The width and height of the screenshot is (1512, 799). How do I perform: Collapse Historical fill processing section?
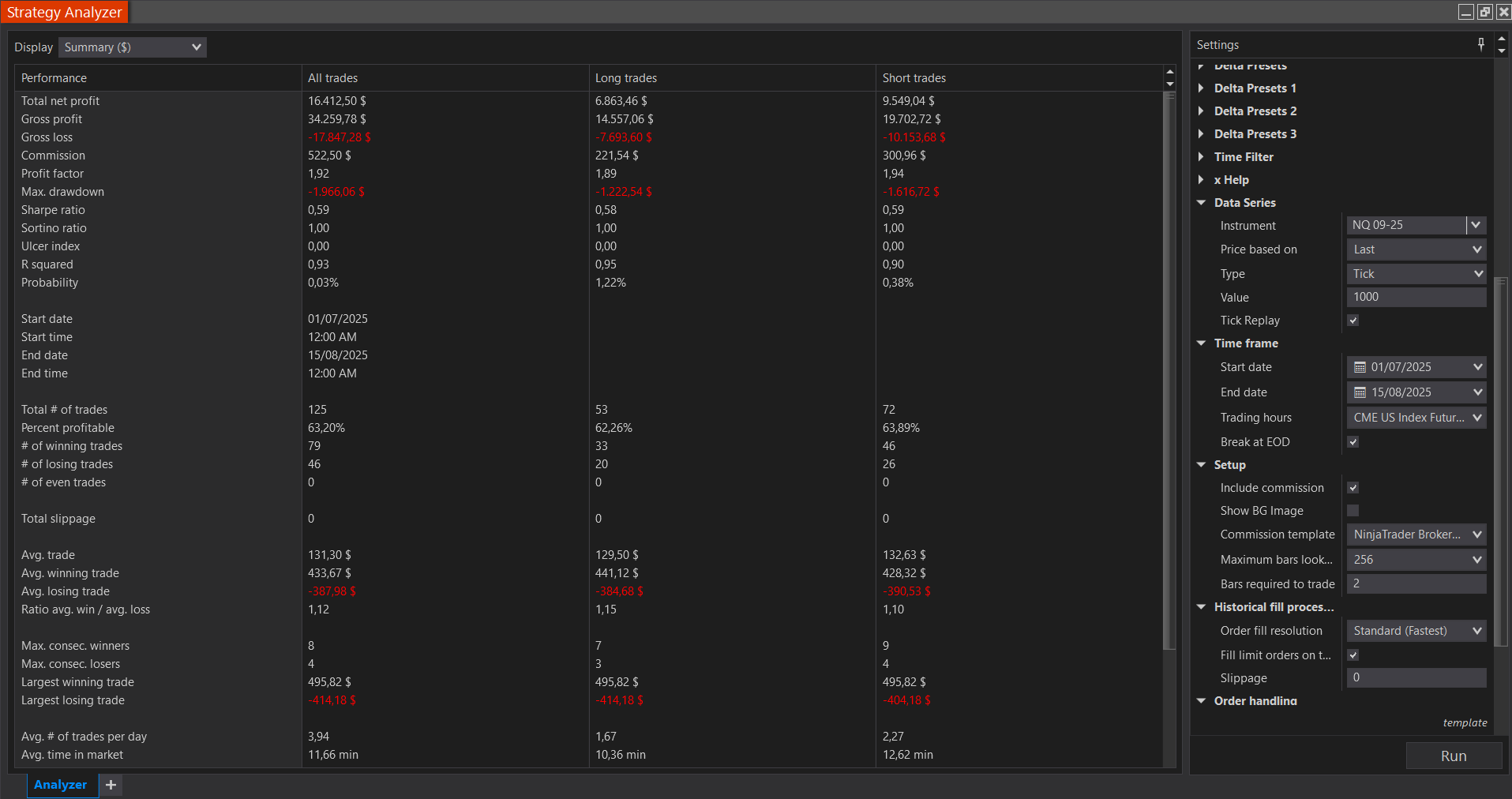click(1201, 607)
